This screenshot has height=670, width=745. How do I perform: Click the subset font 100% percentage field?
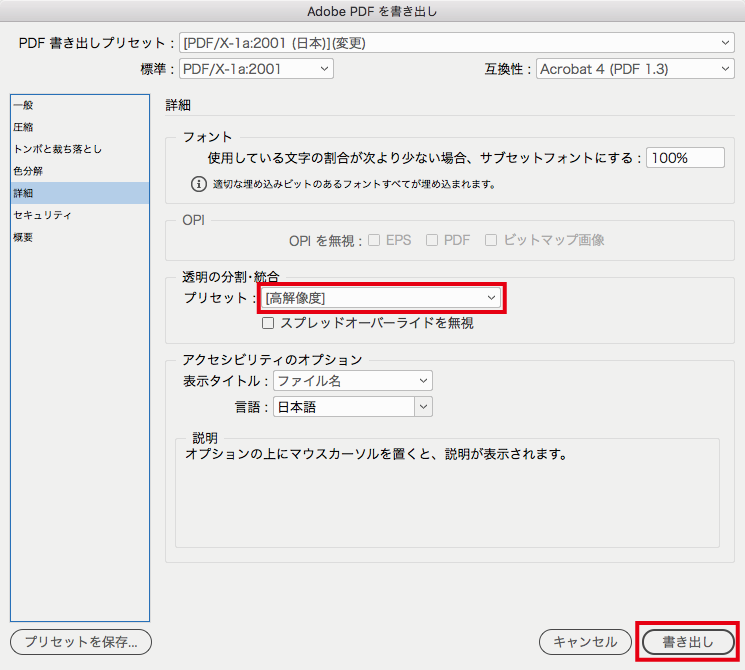[x=685, y=158]
